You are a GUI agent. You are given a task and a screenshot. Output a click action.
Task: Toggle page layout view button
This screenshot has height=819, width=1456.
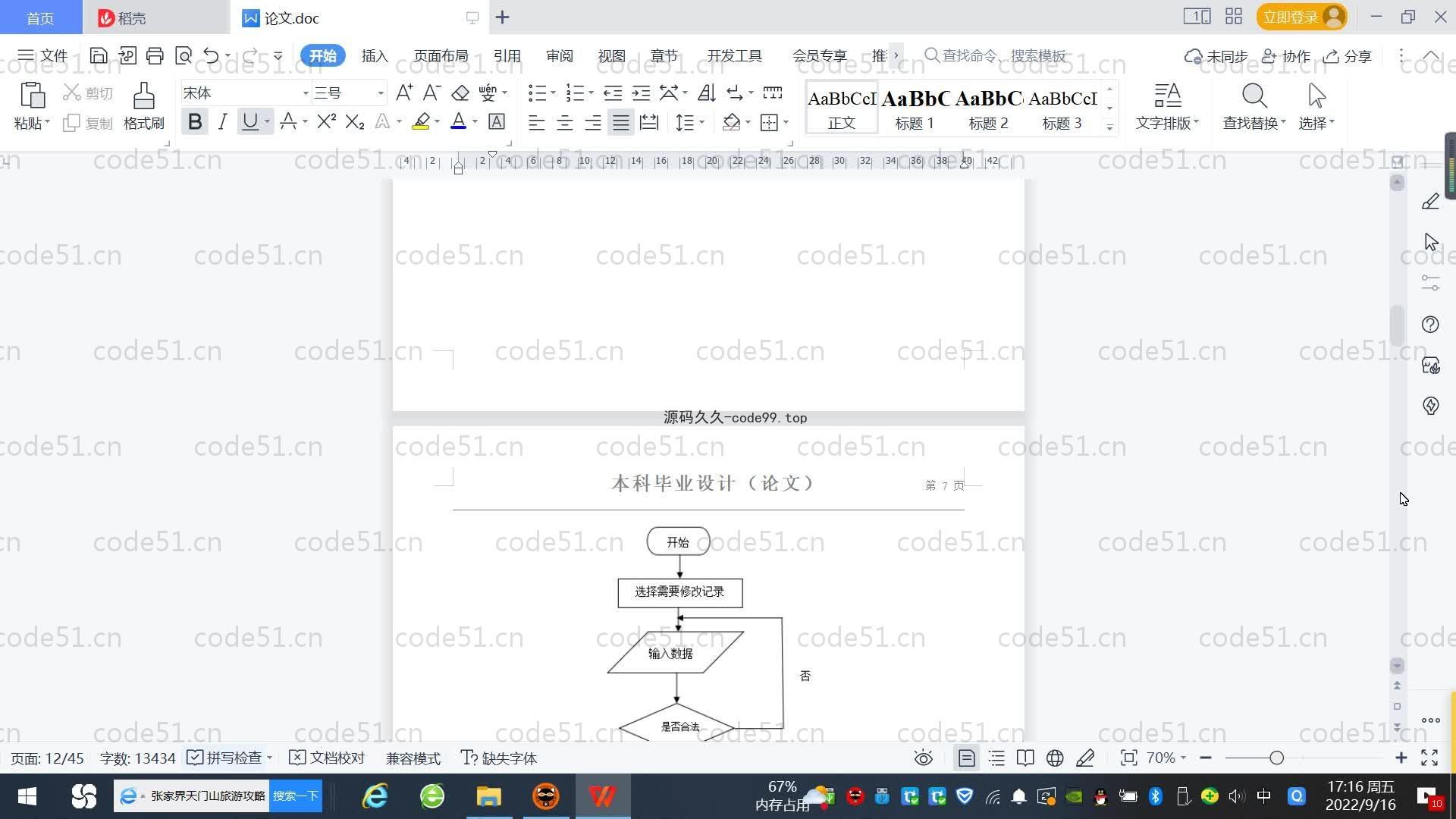pos(966,758)
